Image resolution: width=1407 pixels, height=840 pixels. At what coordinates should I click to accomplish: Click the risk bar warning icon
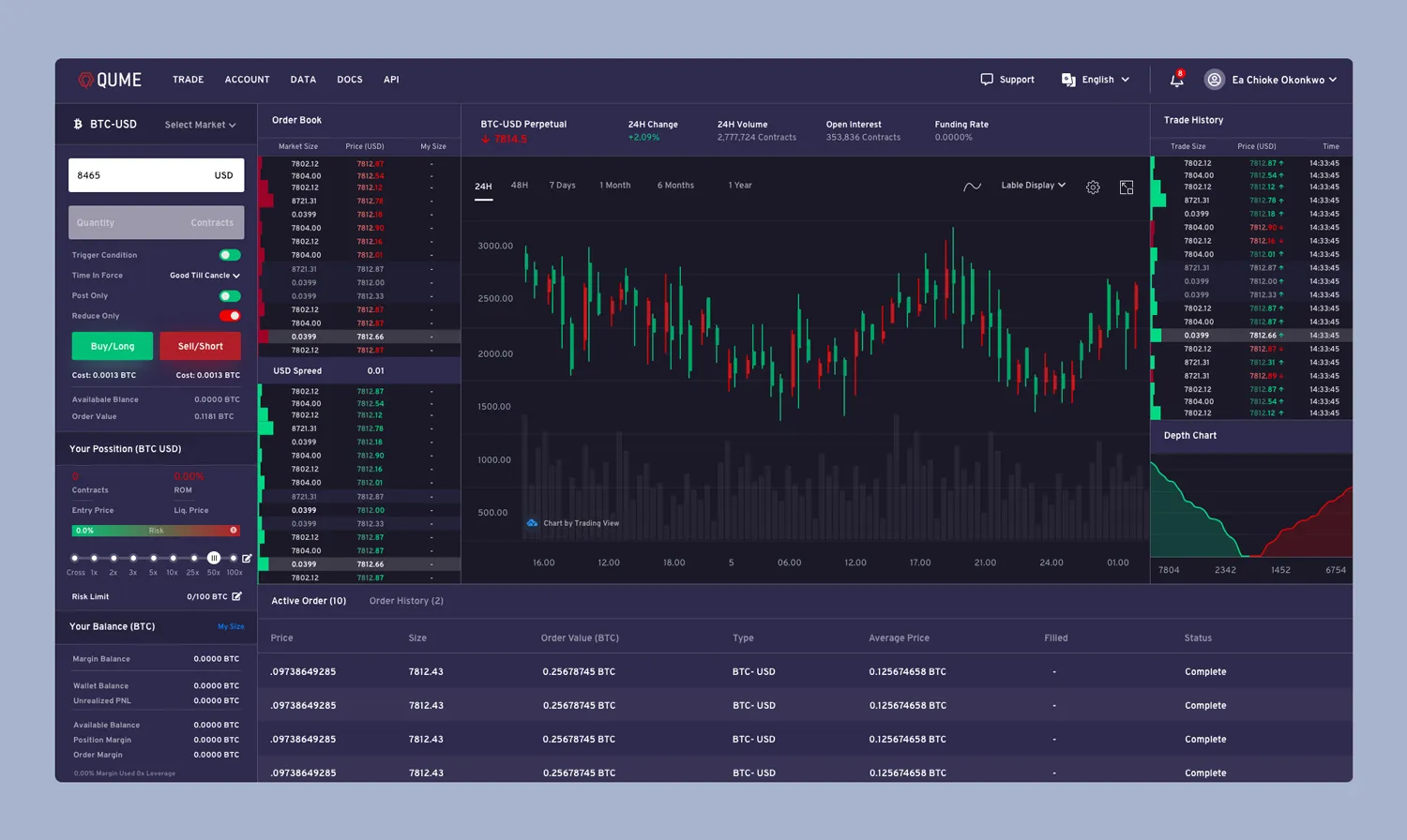click(x=234, y=531)
